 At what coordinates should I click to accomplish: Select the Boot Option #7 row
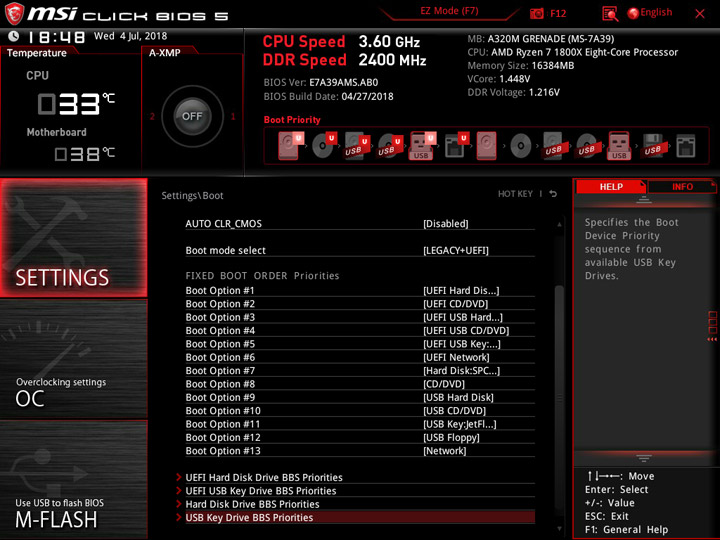pyautogui.click(x=360, y=370)
